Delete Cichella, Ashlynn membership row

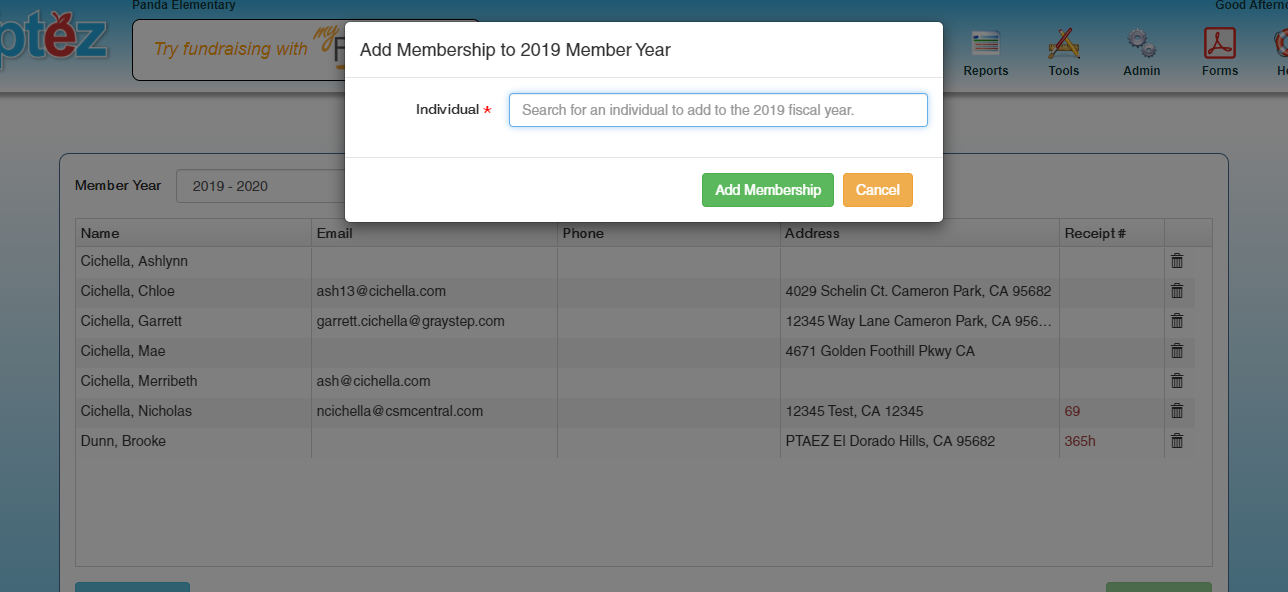point(1177,261)
